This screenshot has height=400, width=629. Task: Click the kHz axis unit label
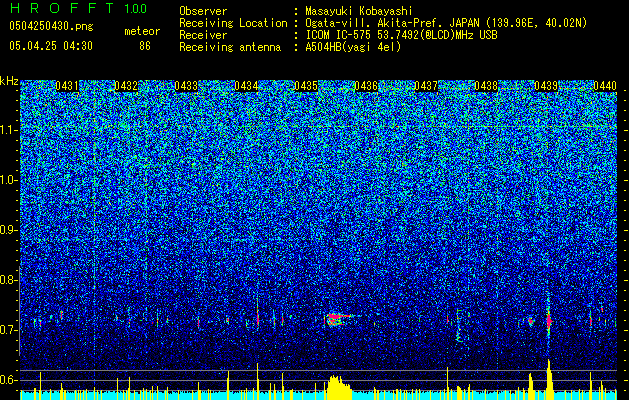point(9,81)
